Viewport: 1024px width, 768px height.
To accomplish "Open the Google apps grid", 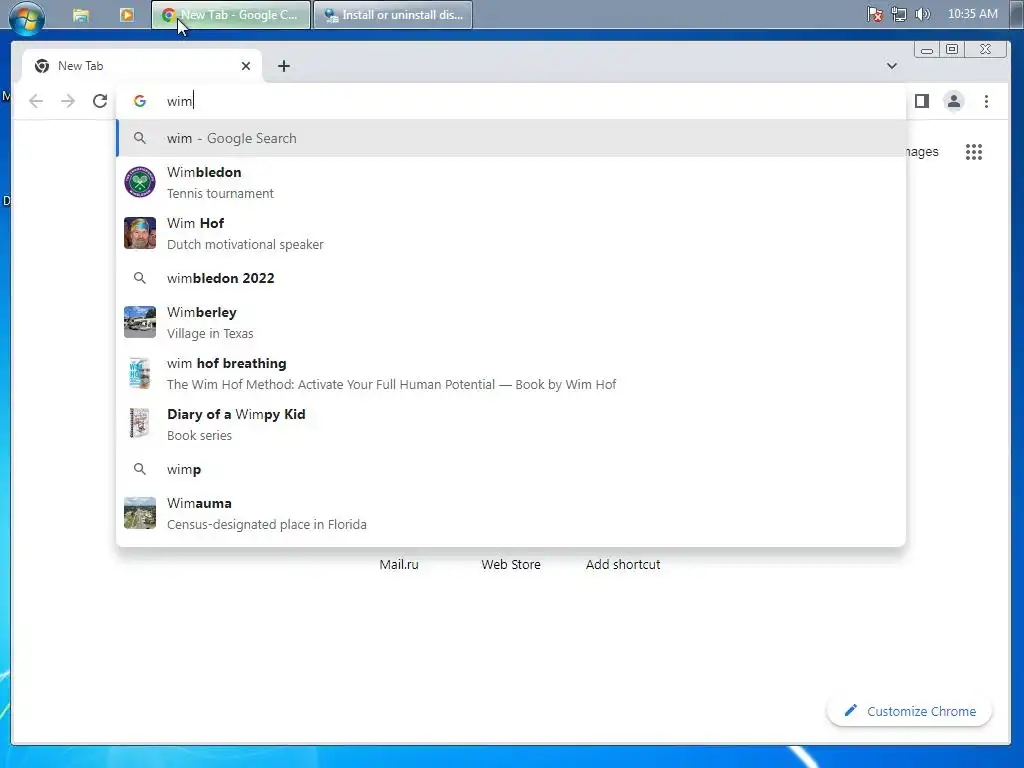I will 974,152.
